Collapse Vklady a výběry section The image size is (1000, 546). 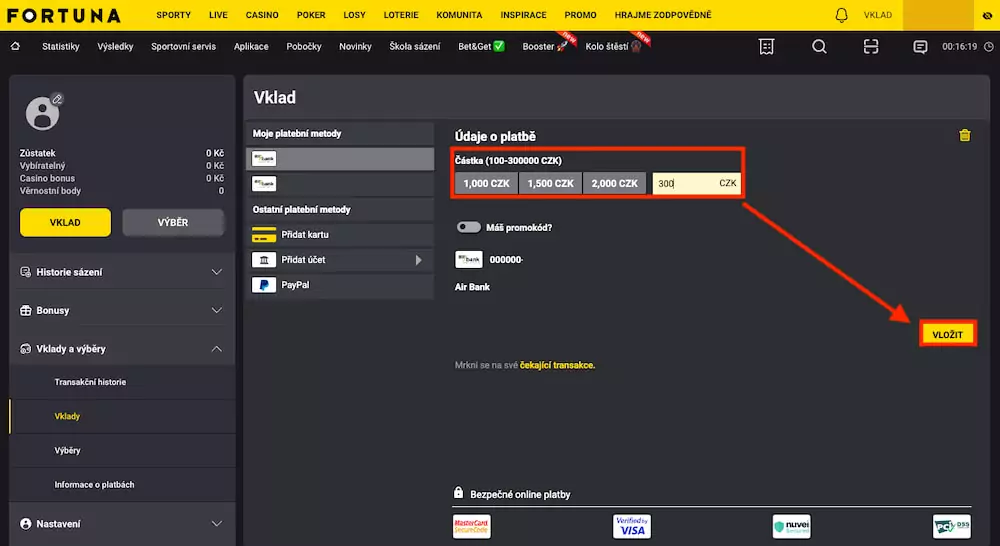122,349
